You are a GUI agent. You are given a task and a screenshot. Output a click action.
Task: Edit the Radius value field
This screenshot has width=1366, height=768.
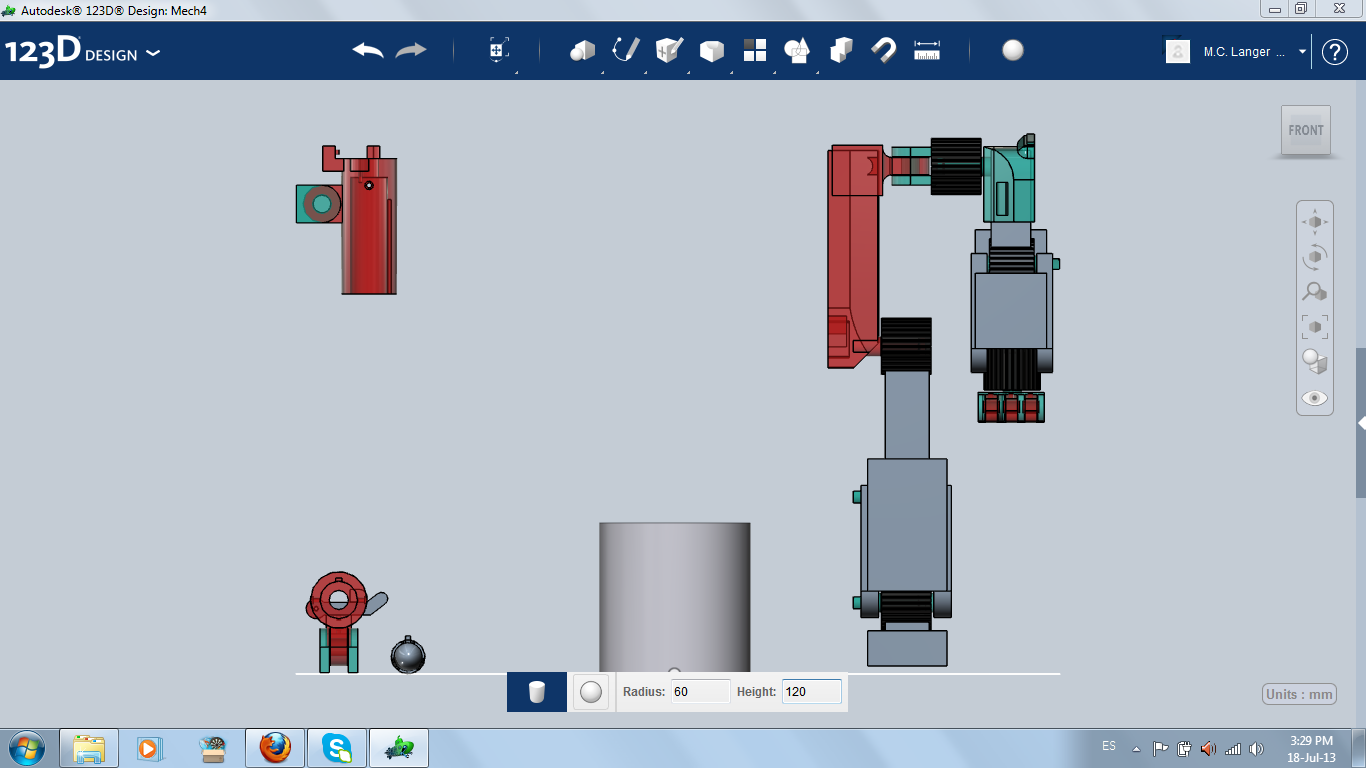(700, 691)
